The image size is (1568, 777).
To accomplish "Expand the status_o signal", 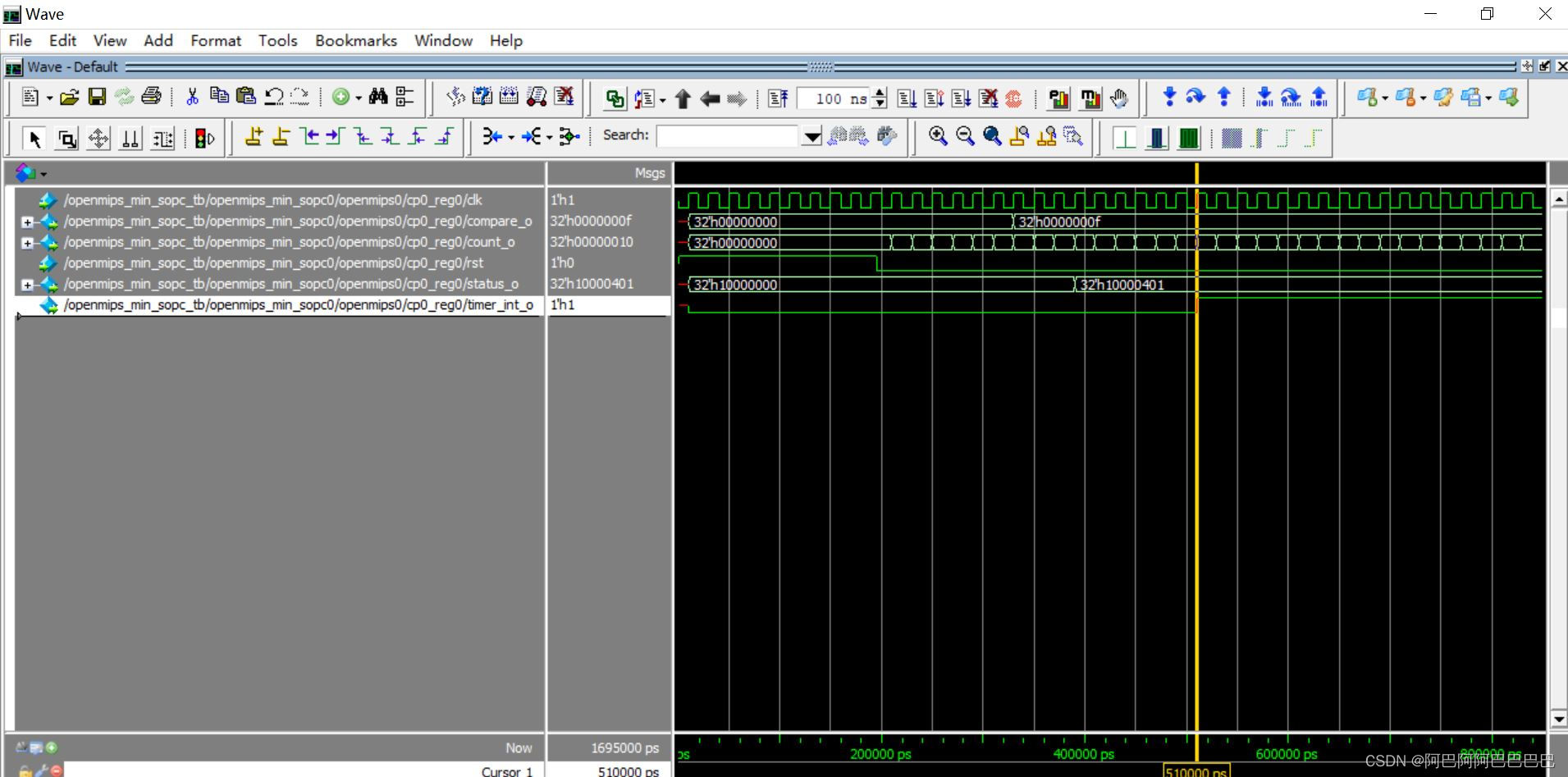I will (27, 285).
